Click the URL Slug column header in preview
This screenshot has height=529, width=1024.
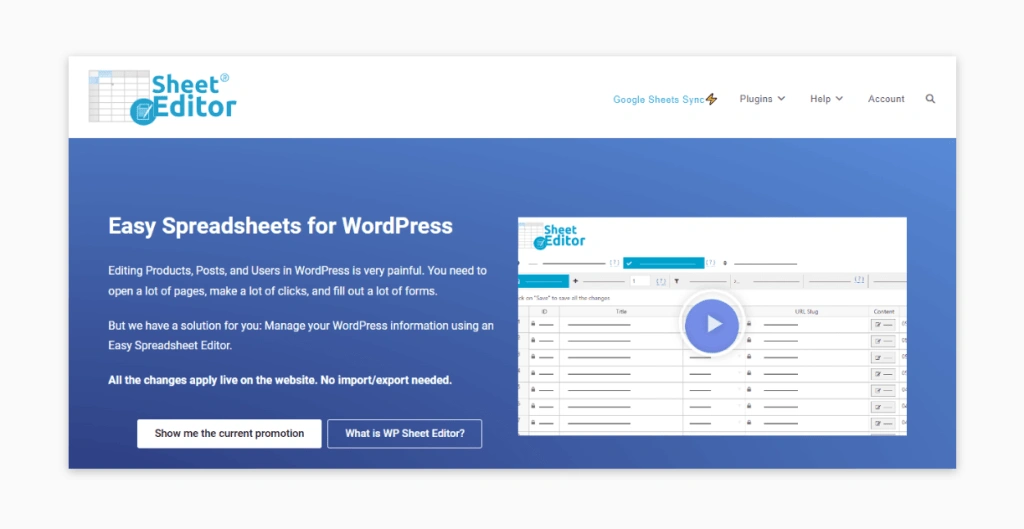[806, 312]
